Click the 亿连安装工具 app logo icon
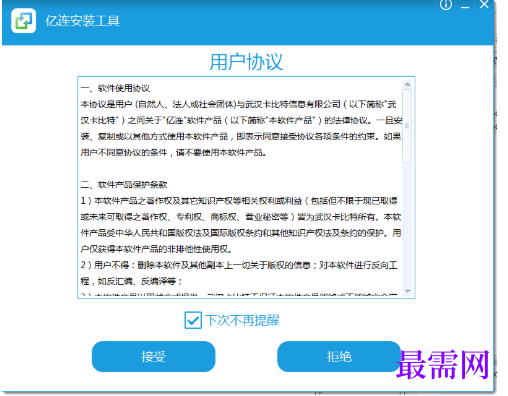Viewport: 508px width, 396px height. (x=23, y=21)
